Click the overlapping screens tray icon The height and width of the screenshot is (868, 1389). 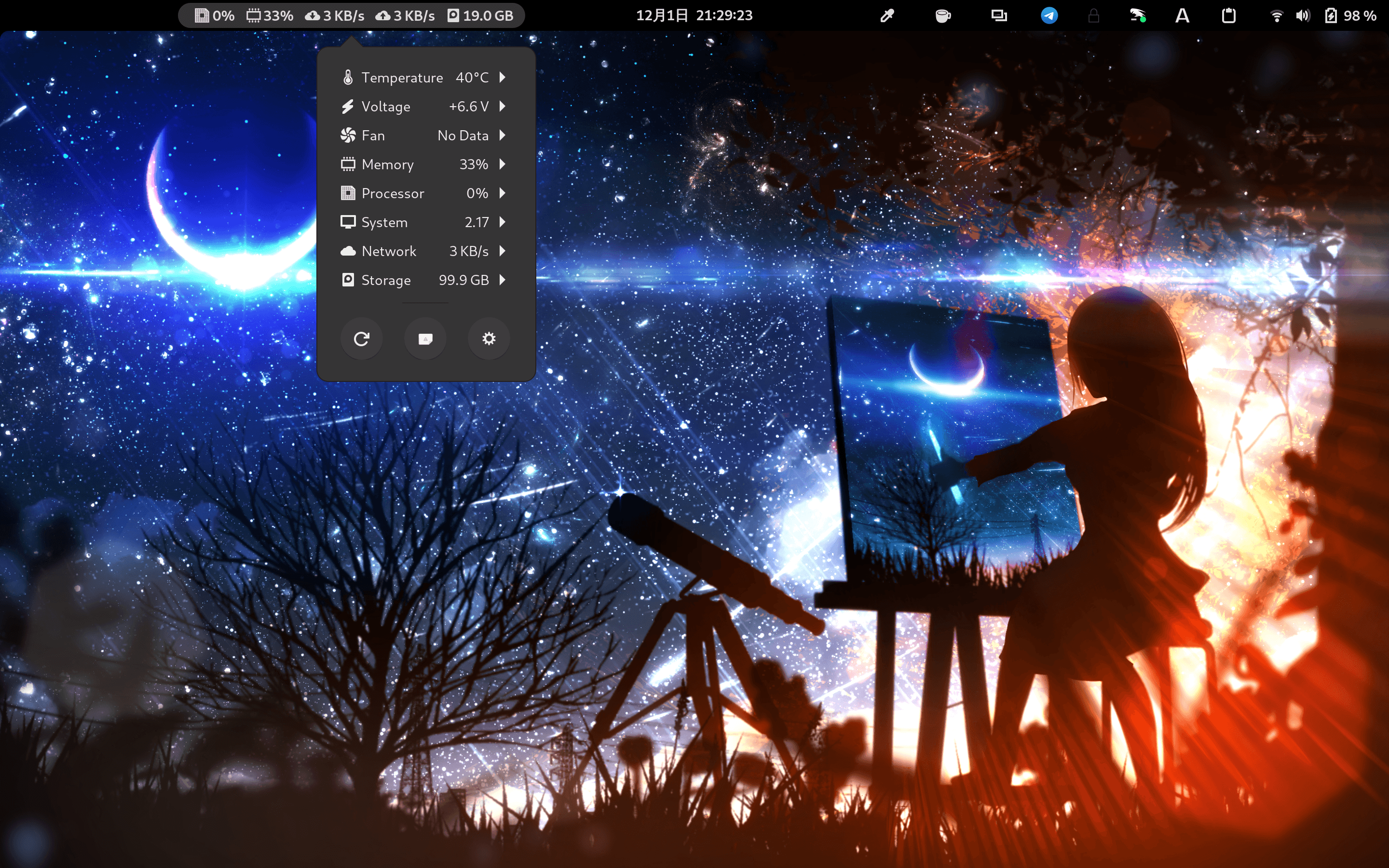point(999,15)
